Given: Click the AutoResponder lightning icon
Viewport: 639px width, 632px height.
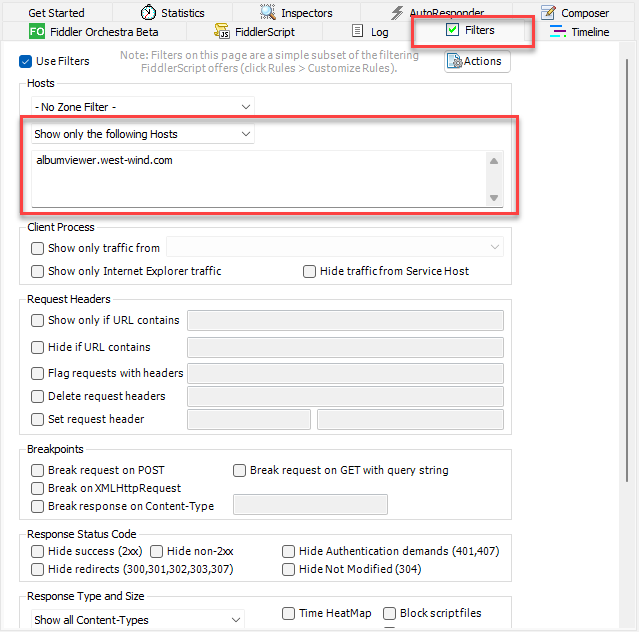Looking at the screenshot, I should click(x=397, y=13).
